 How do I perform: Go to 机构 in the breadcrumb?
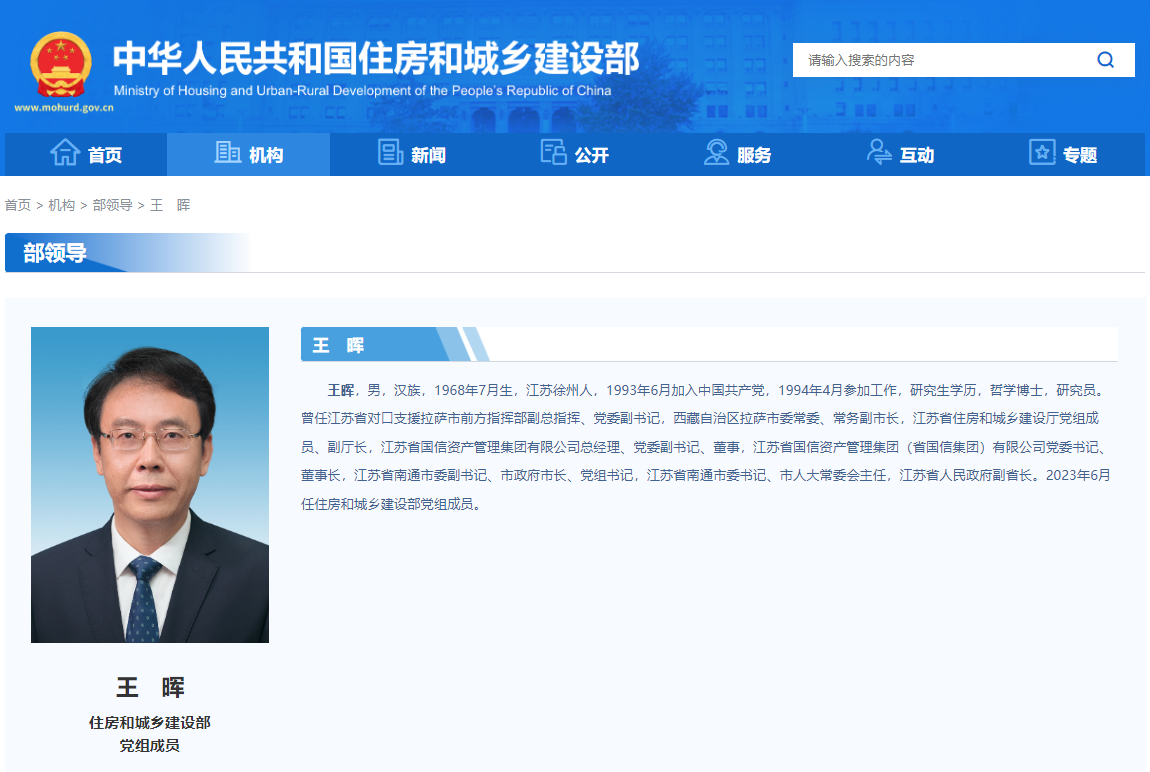pos(62,205)
